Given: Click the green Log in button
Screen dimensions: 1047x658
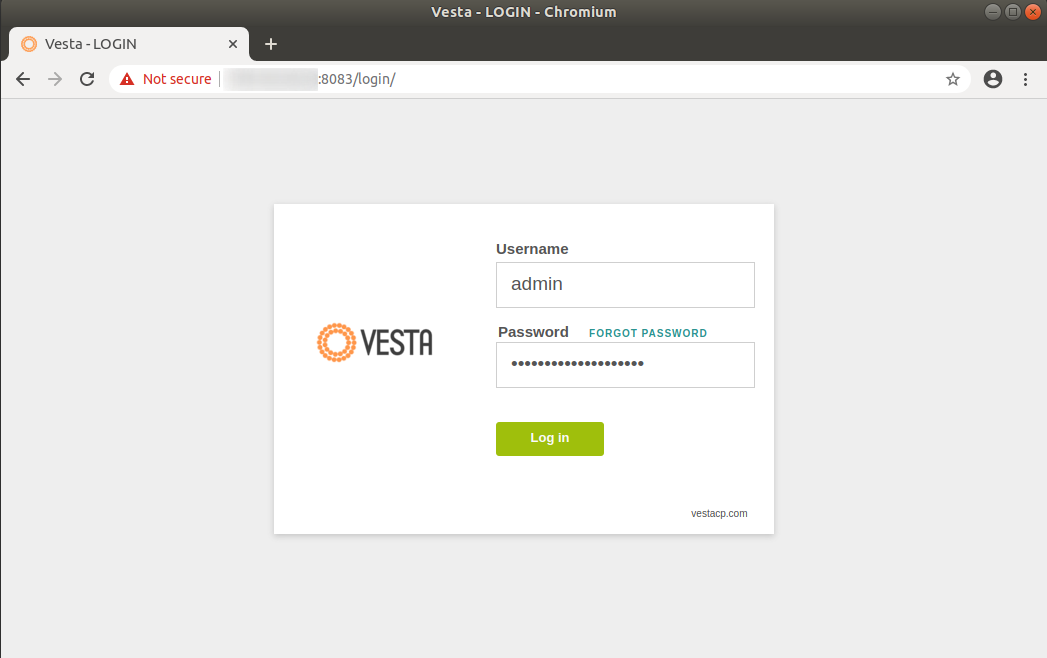Looking at the screenshot, I should 550,439.
